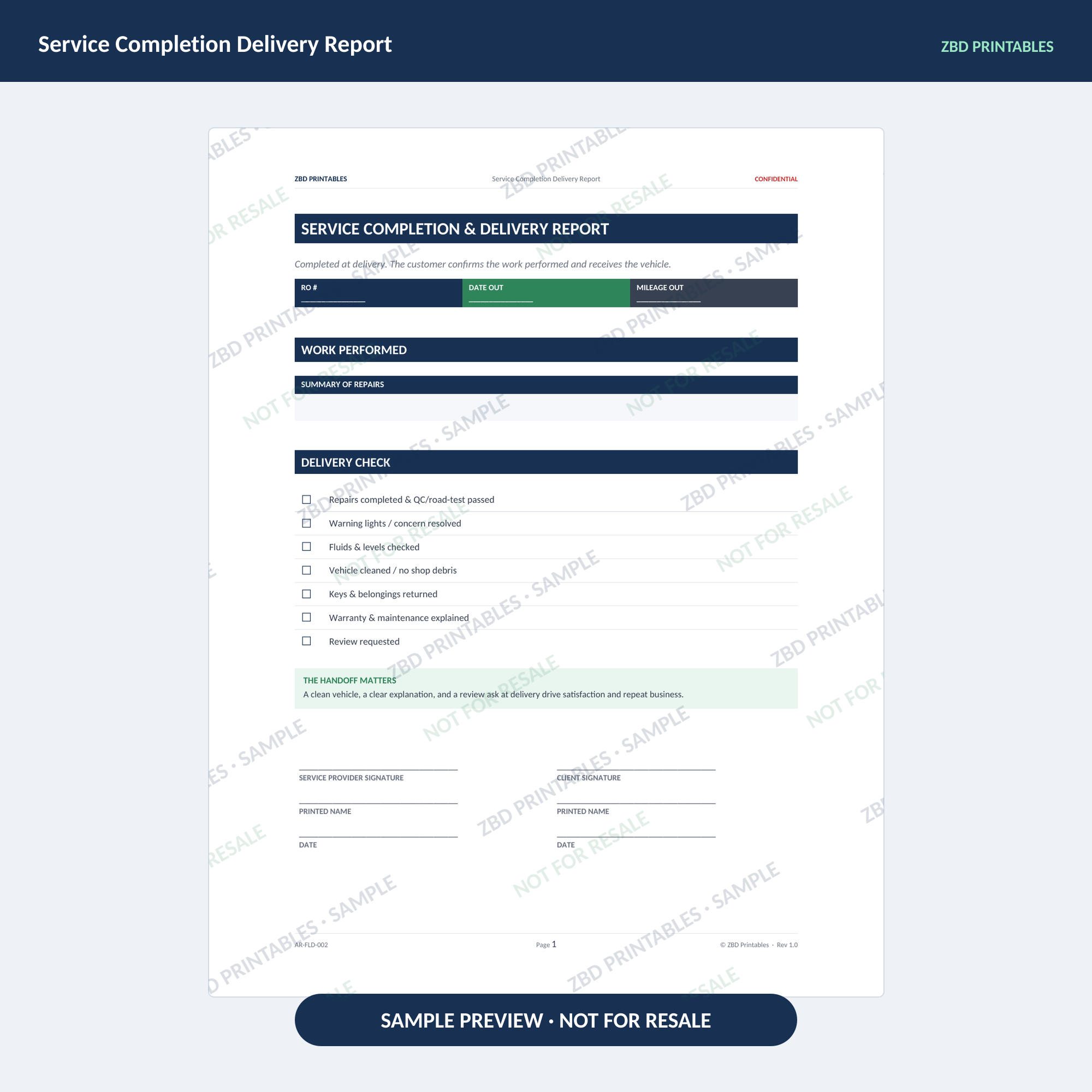
Task: Tick 'Keys & belongings returned' checkbox
Action: [x=306, y=594]
